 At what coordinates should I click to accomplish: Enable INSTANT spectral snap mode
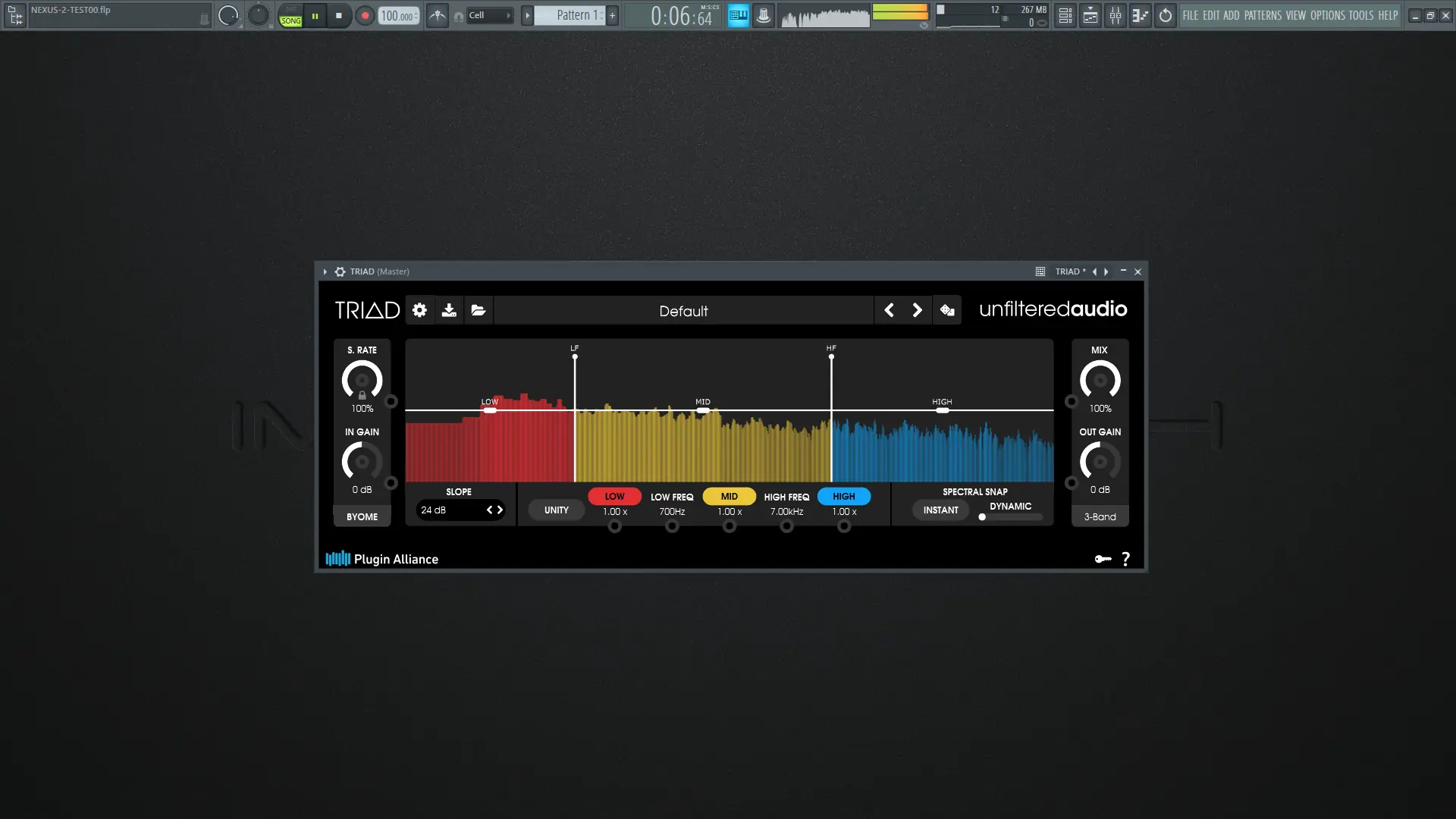tap(940, 510)
